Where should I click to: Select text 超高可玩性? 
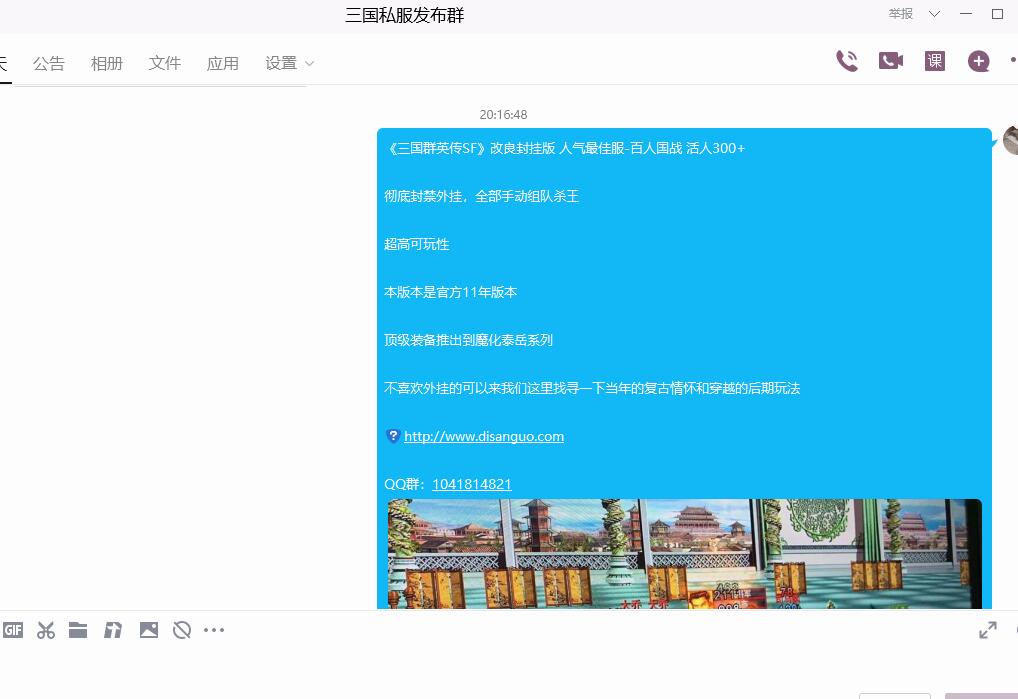pyautogui.click(x=416, y=244)
